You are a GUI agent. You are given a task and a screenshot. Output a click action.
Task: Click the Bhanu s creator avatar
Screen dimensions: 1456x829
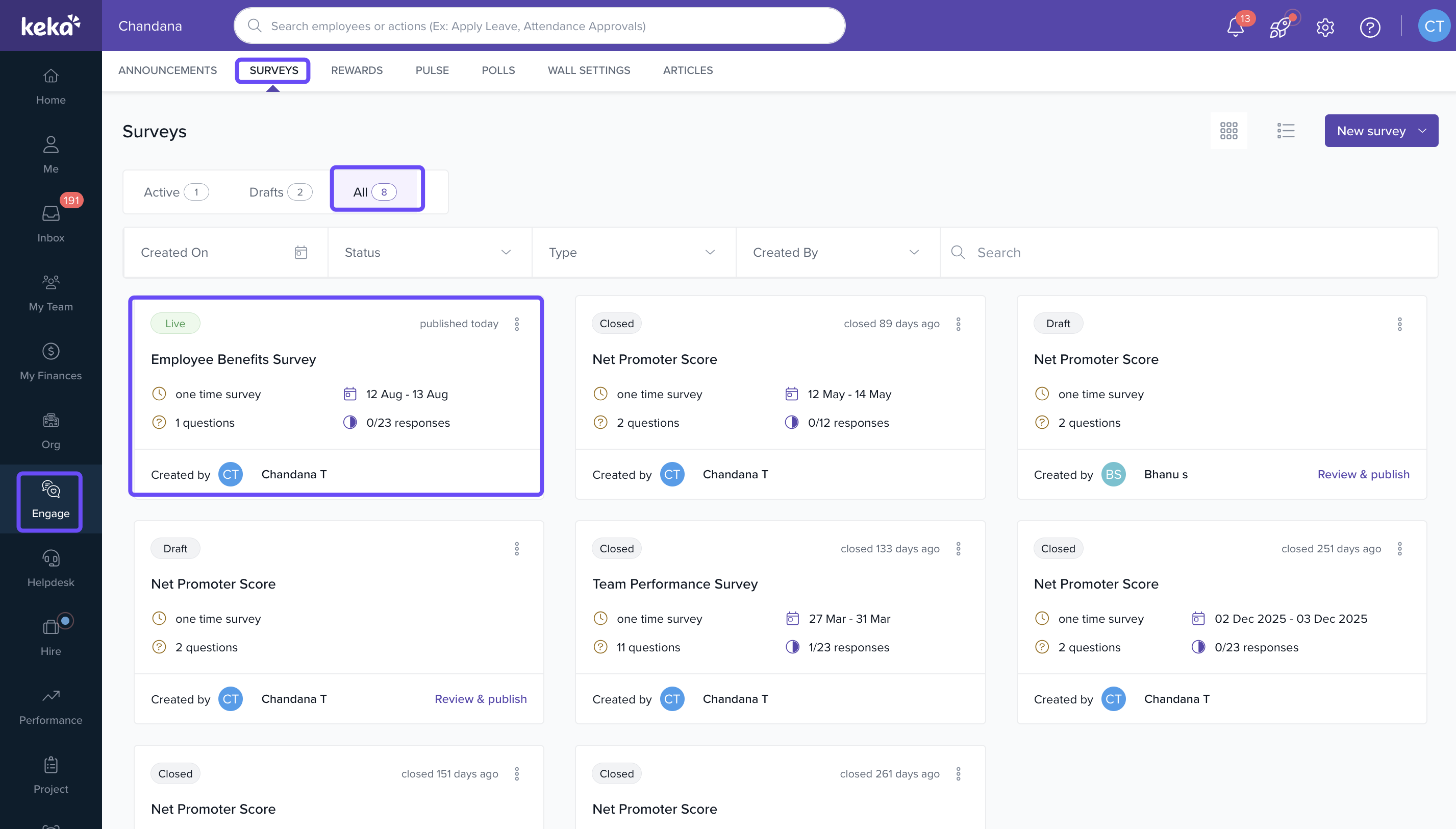[x=1113, y=474]
